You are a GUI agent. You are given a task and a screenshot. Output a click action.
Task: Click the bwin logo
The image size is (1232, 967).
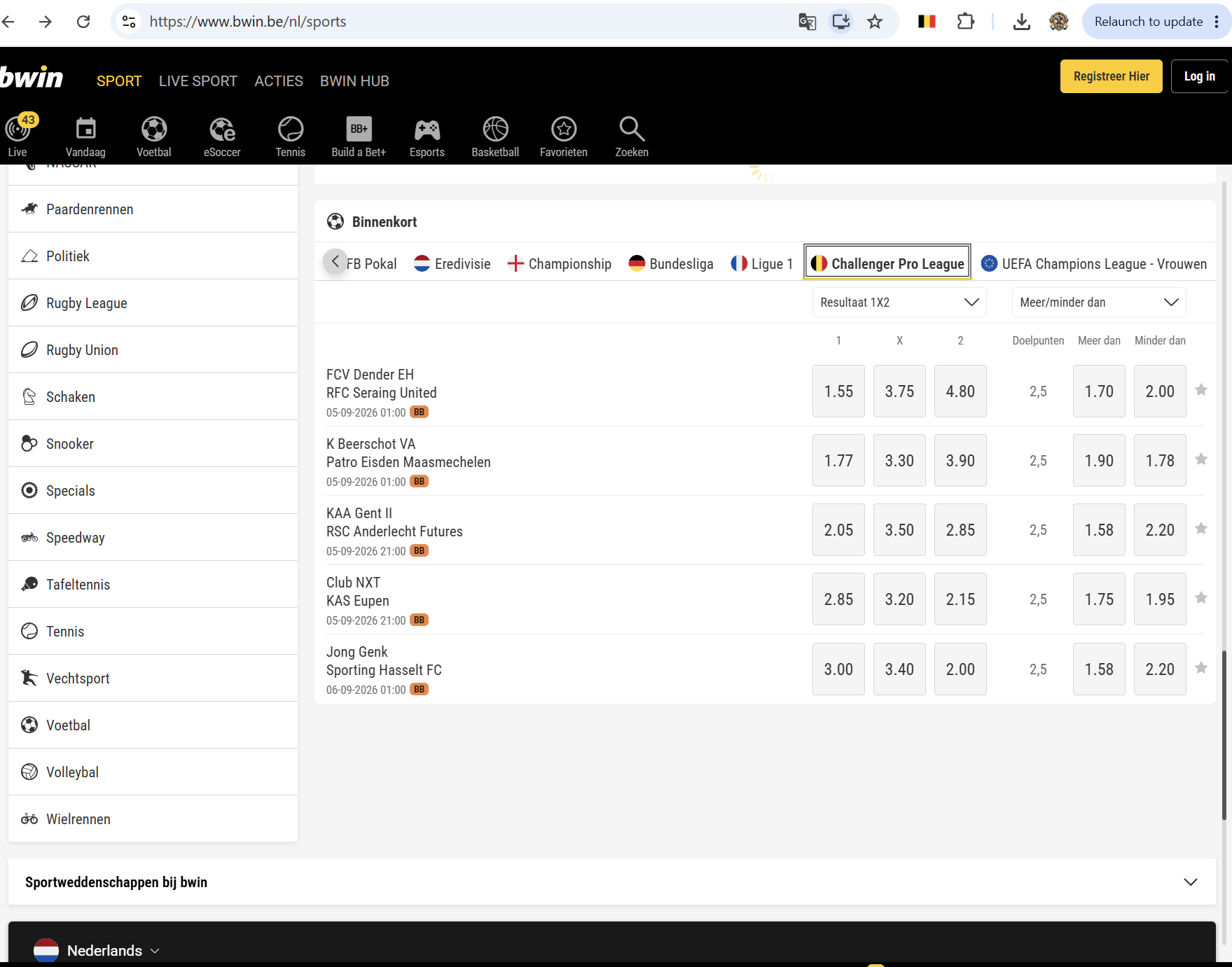tap(32, 78)
